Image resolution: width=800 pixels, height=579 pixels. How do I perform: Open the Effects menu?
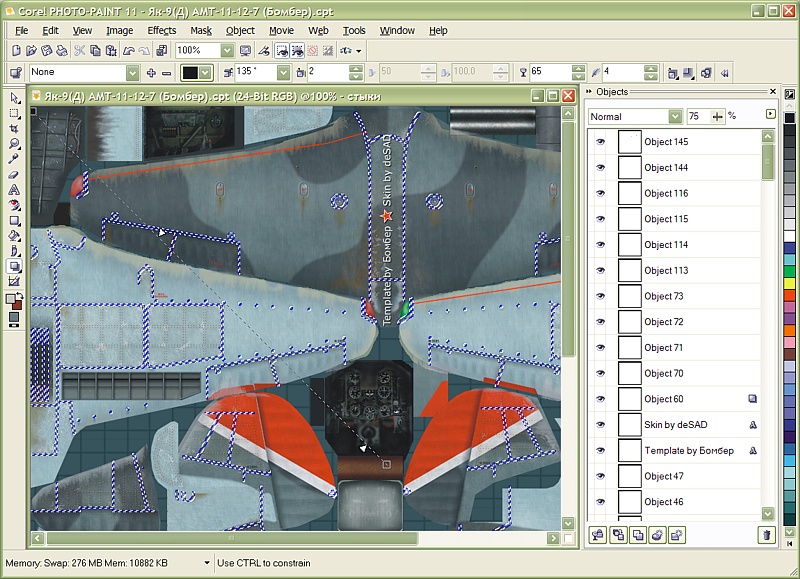(x=161, y=31)
